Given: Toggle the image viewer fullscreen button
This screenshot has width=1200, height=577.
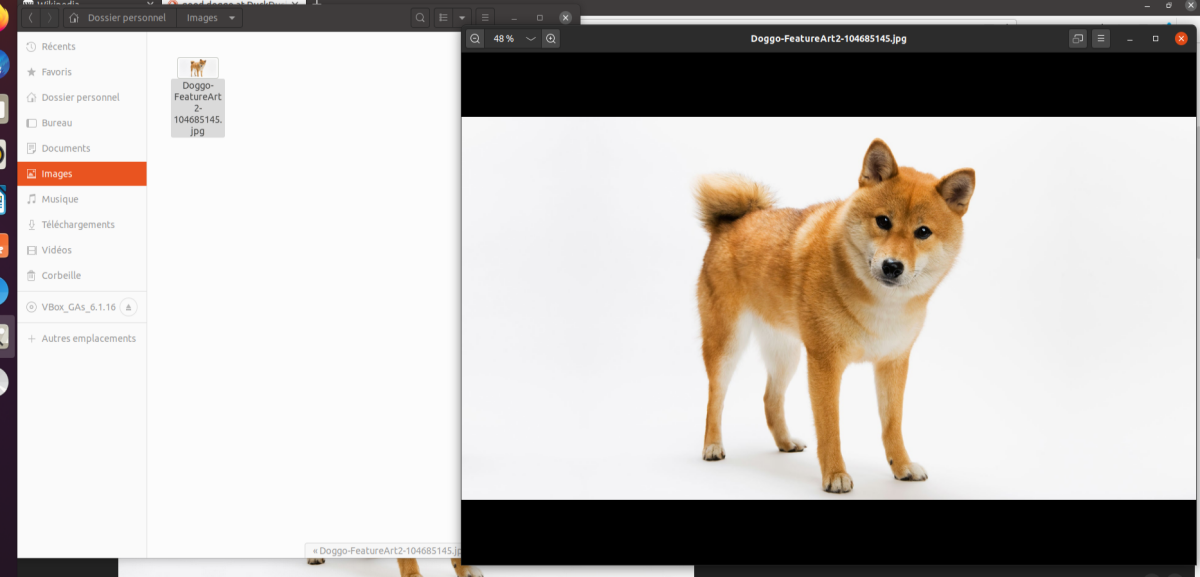Looking at the screenshot, I should pos(1077,39).
